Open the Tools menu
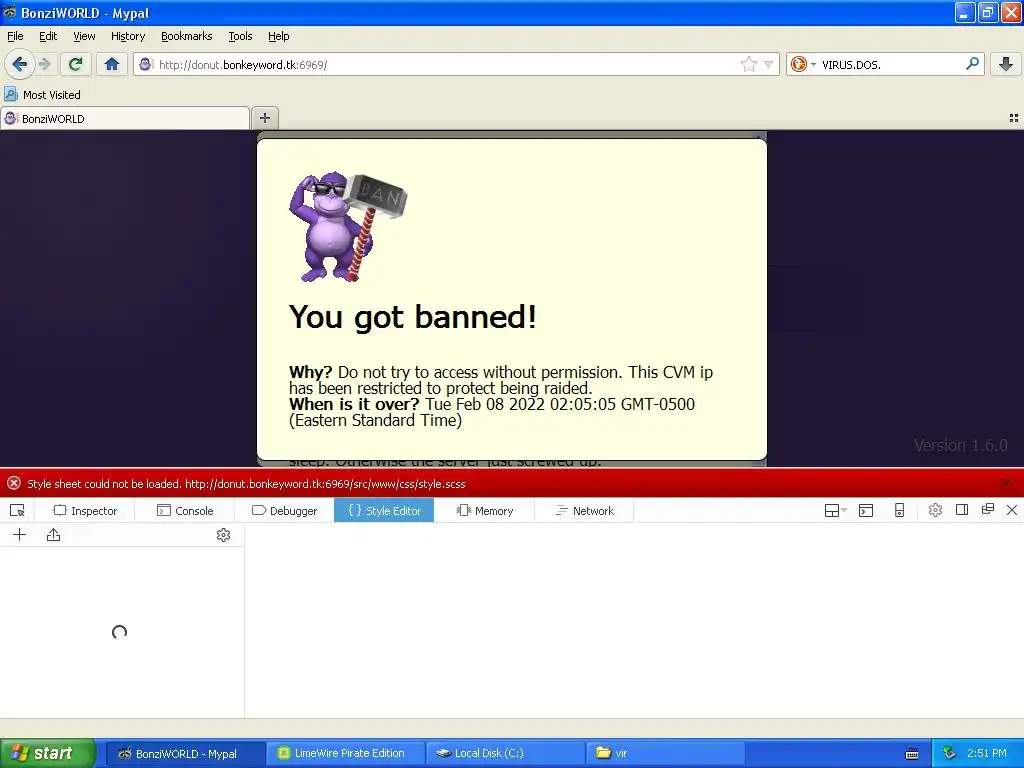This screenshot has height=768, width=1024. pyautogui.click(x=240, y=36)
